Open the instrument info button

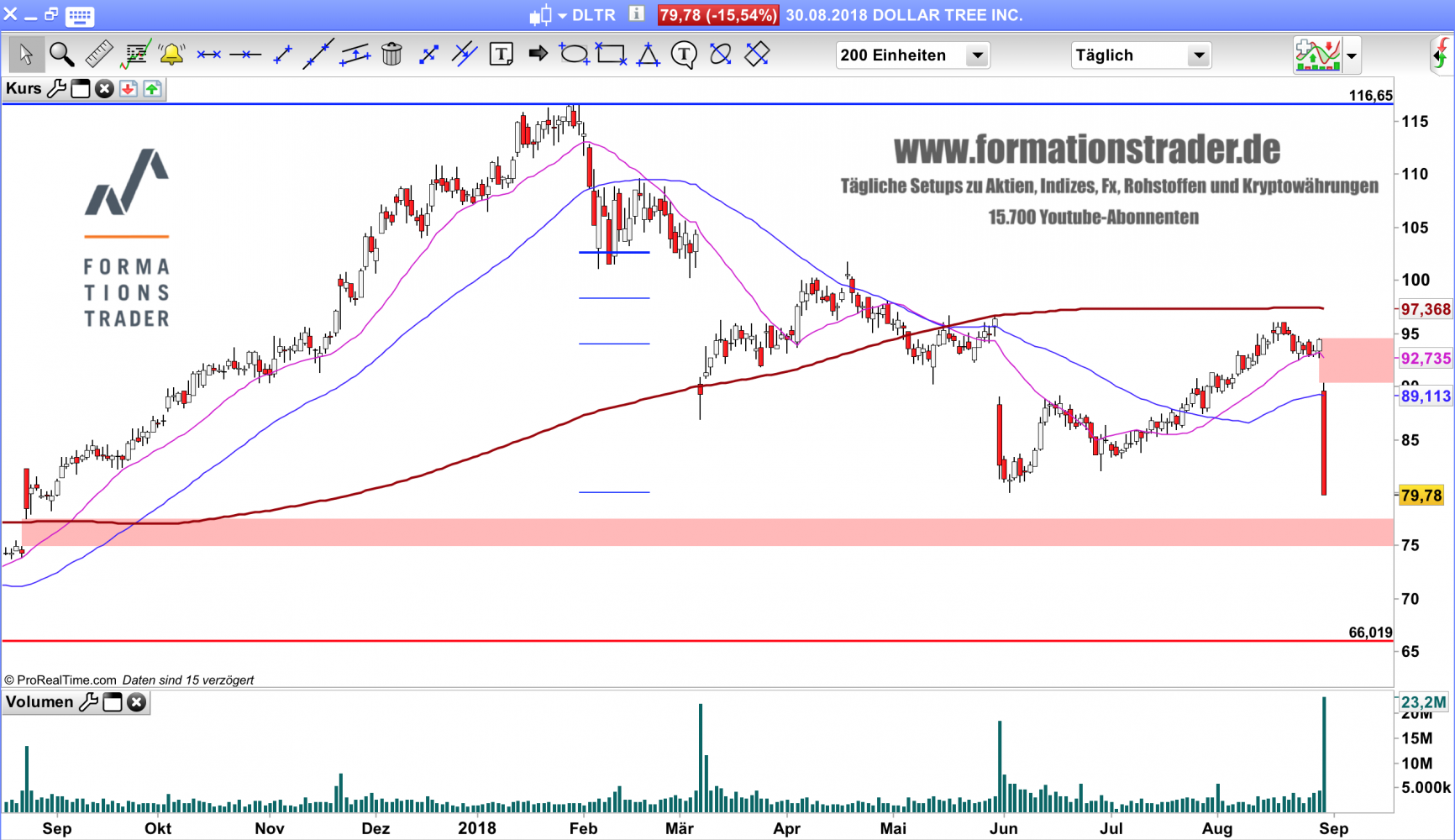click(x=637, y=14)
